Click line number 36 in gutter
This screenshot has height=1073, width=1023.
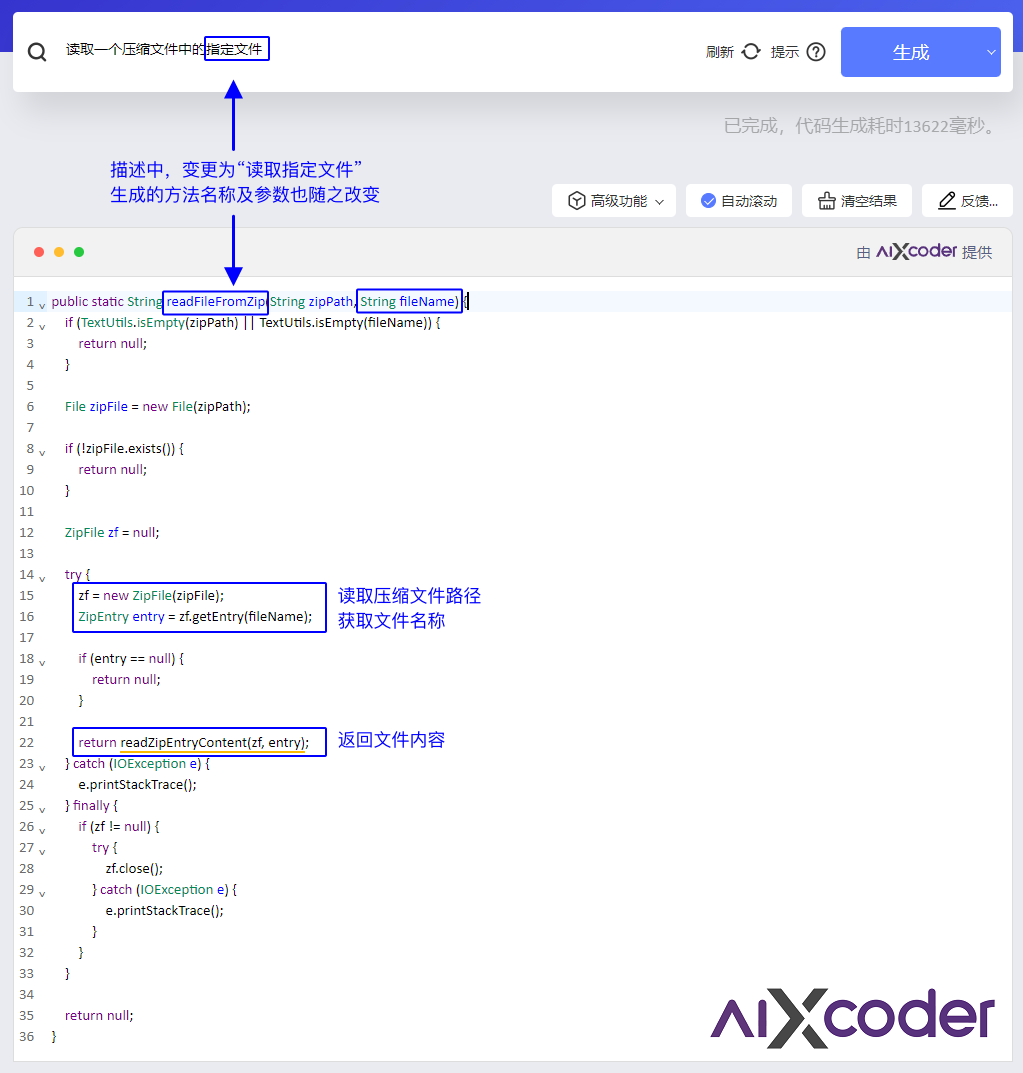27,1036
